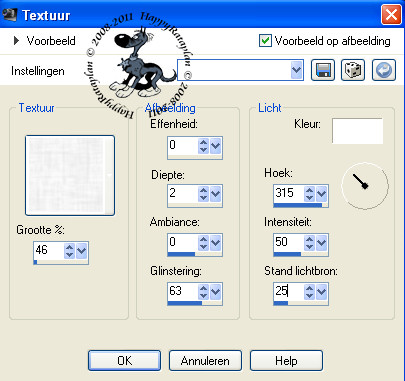Image resolution: width=405 pixels, height=381 pixels.
Task: Adjust Grootte % spinner arrows
Action: pos(69,251)
